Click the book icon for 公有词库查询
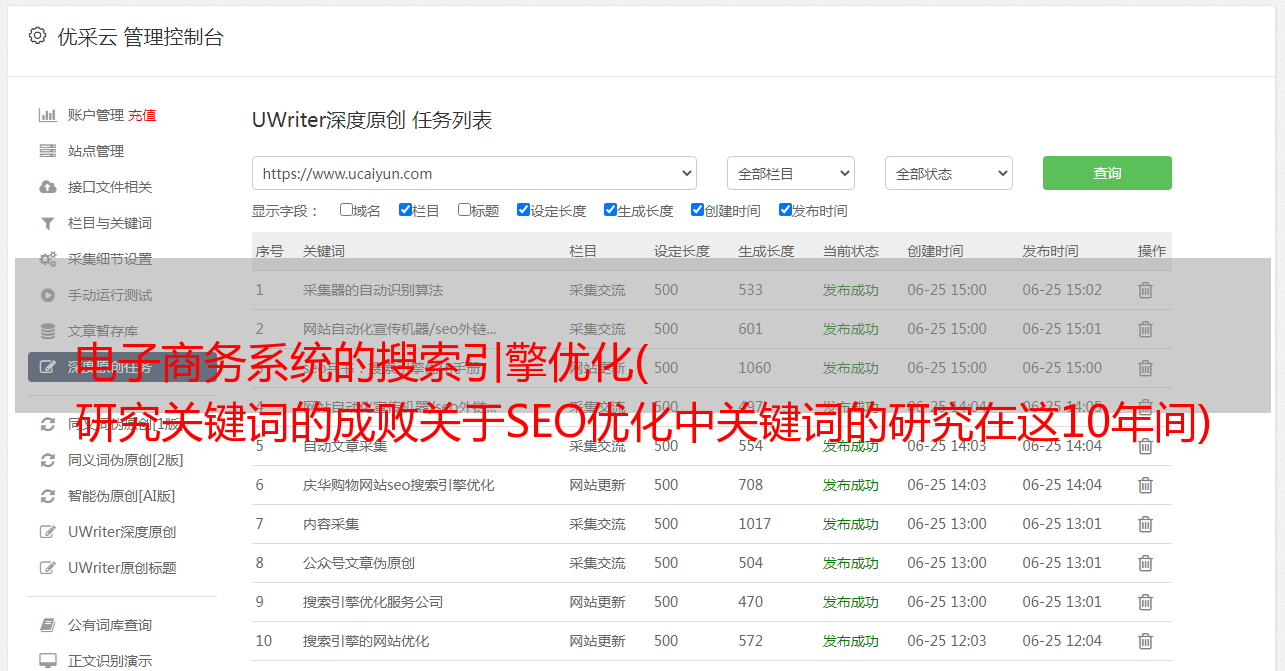 pyautogui.click(x=47, y=625)
